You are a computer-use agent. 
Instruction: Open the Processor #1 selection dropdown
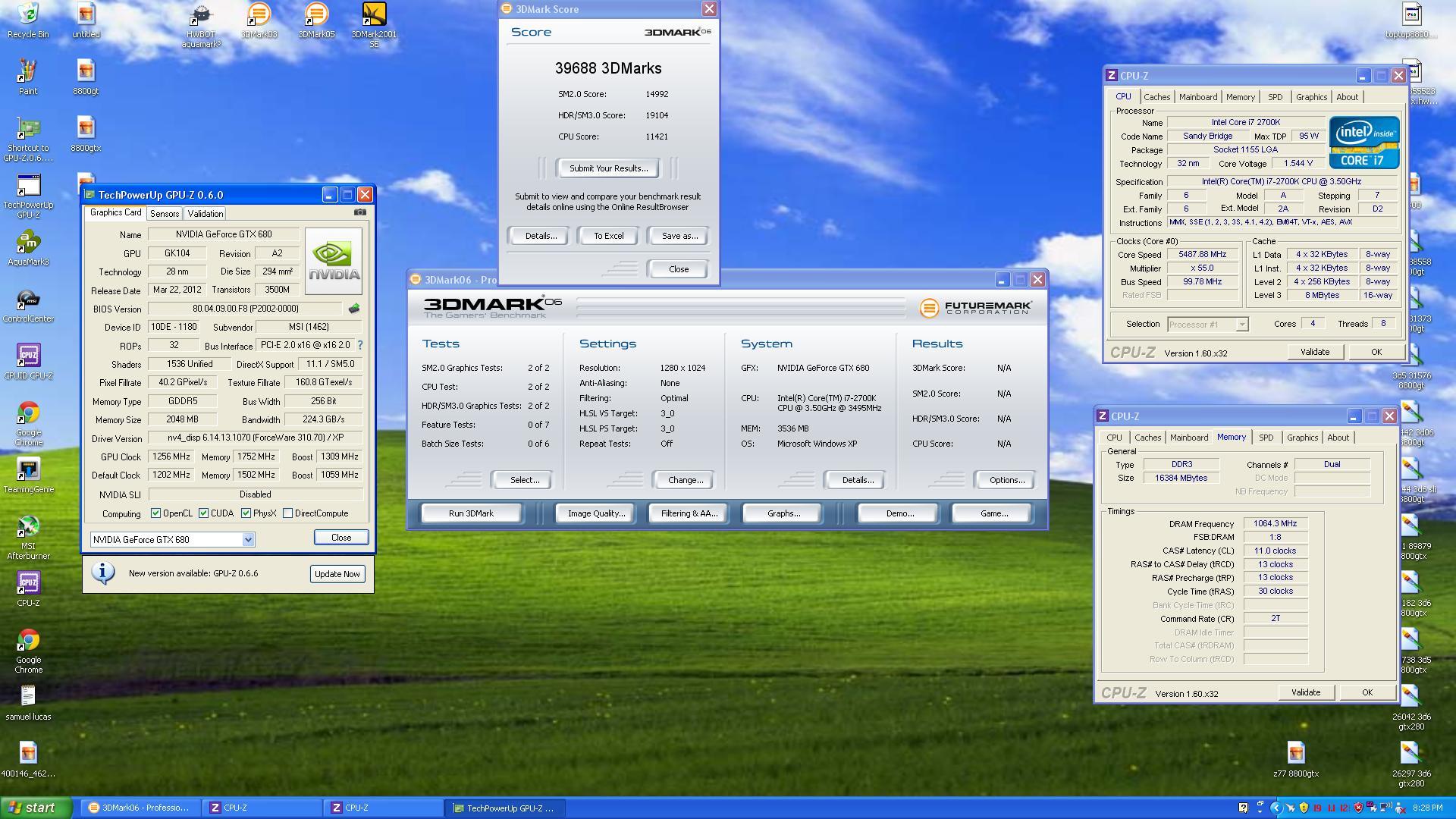pos(1207,325)
